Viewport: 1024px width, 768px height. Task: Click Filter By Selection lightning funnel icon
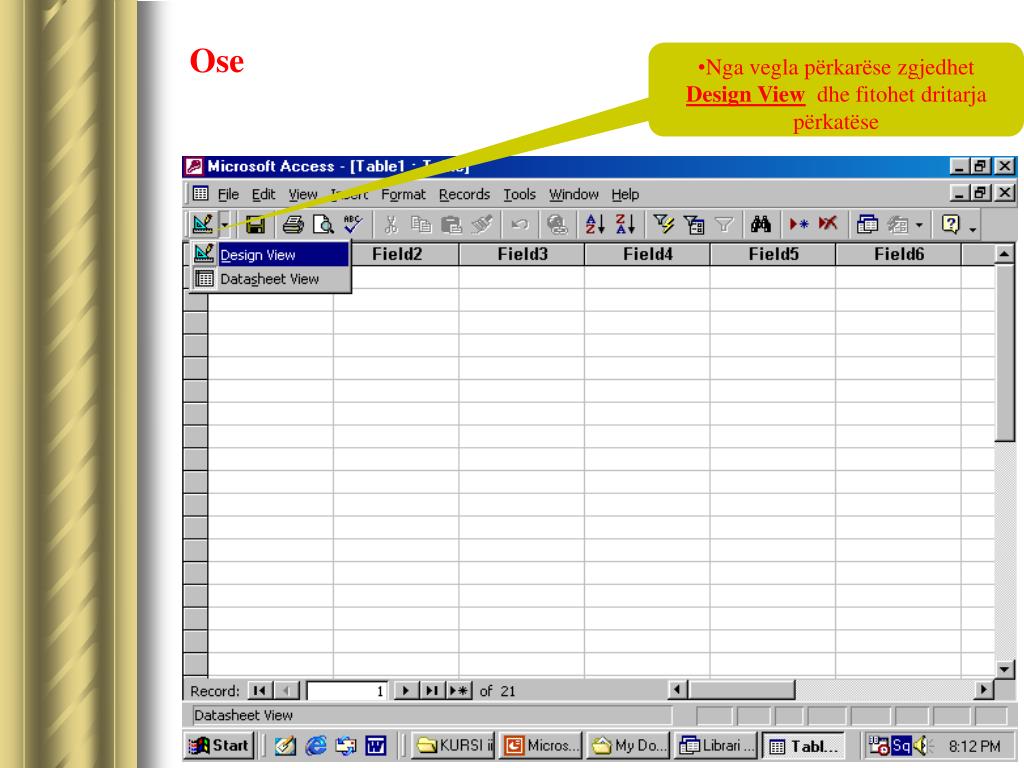[664, 225]
